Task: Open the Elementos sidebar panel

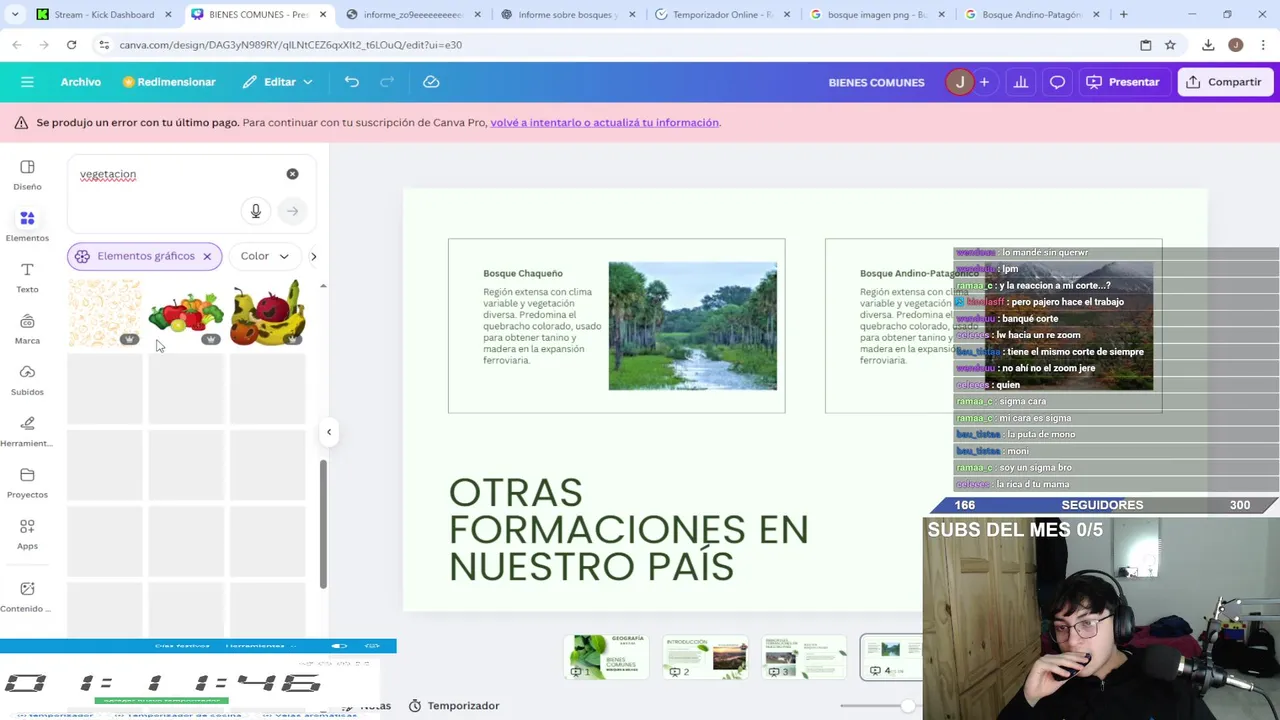Action: point(27,226)
